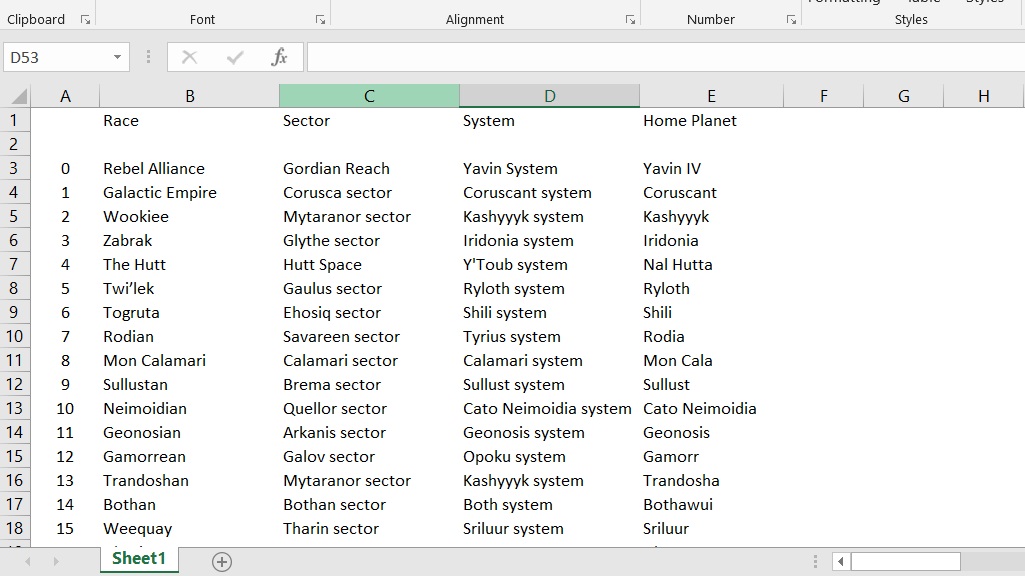
Task: Click the tab bar split handle dots
Action: [815, 561]
